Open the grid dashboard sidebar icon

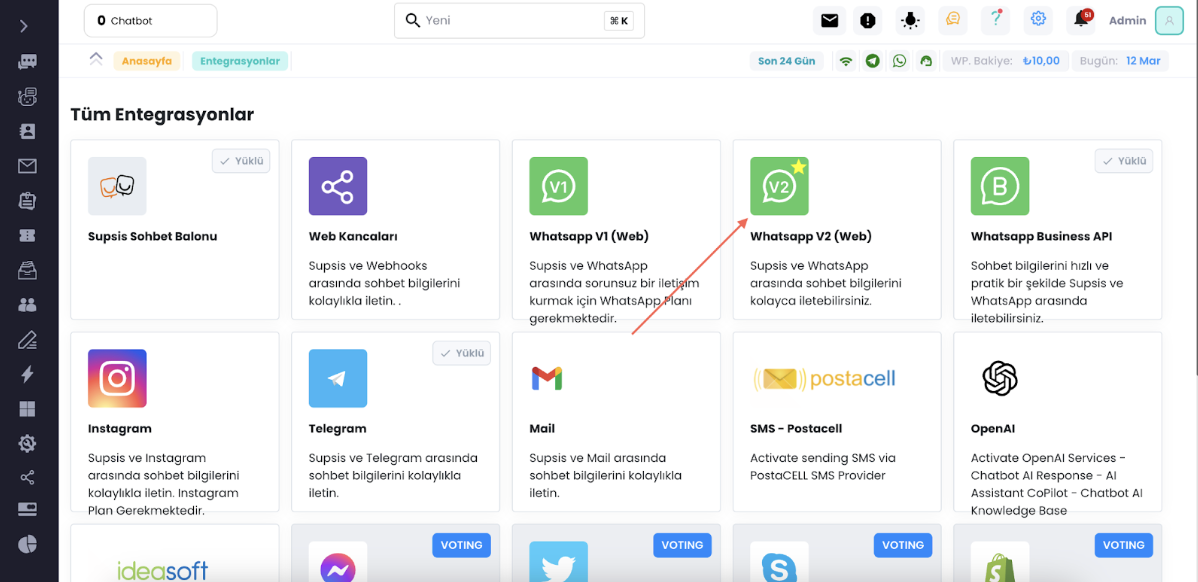28,409
